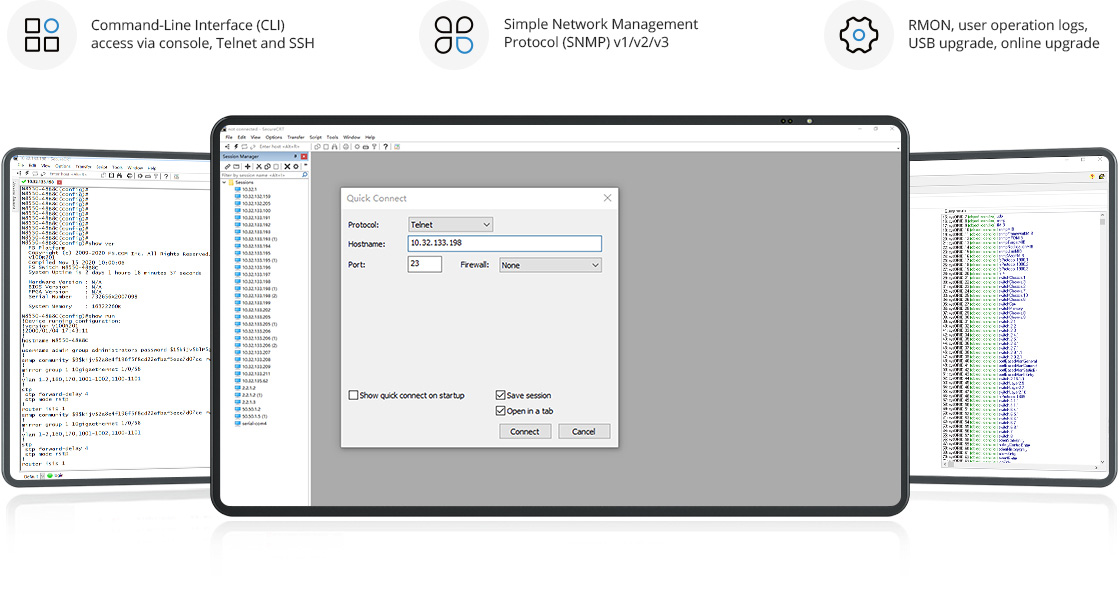The width and height of the screenshot is (1120, 601).
Task: Open Session Options via the gear icon
Action: 296,167
